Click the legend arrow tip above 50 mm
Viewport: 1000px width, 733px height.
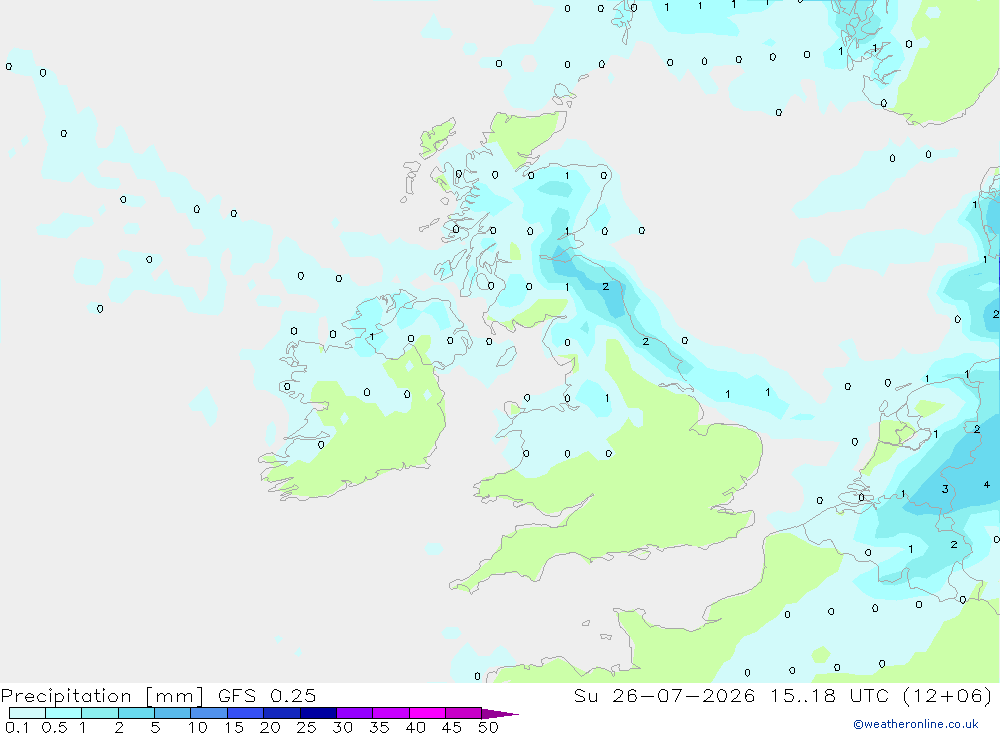tap(499, 714)
